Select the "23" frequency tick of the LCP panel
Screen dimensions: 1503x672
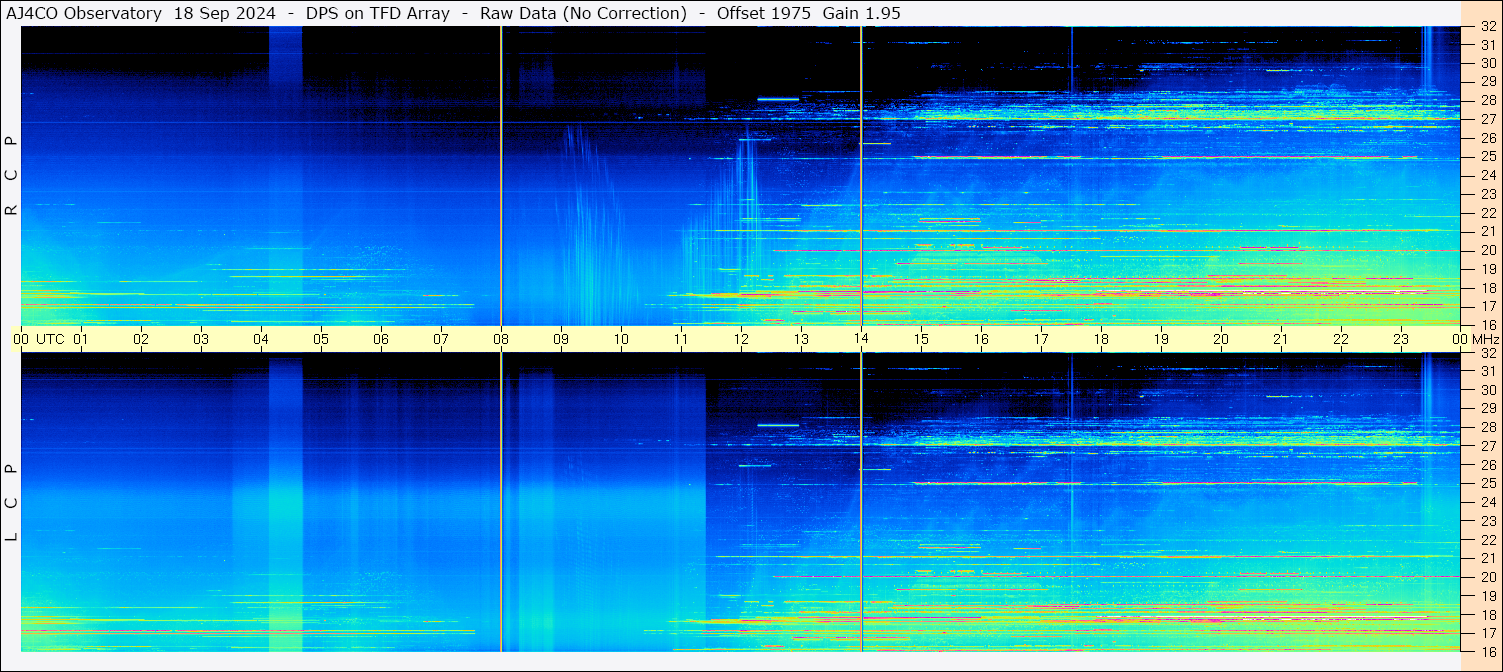[1488, 521]
